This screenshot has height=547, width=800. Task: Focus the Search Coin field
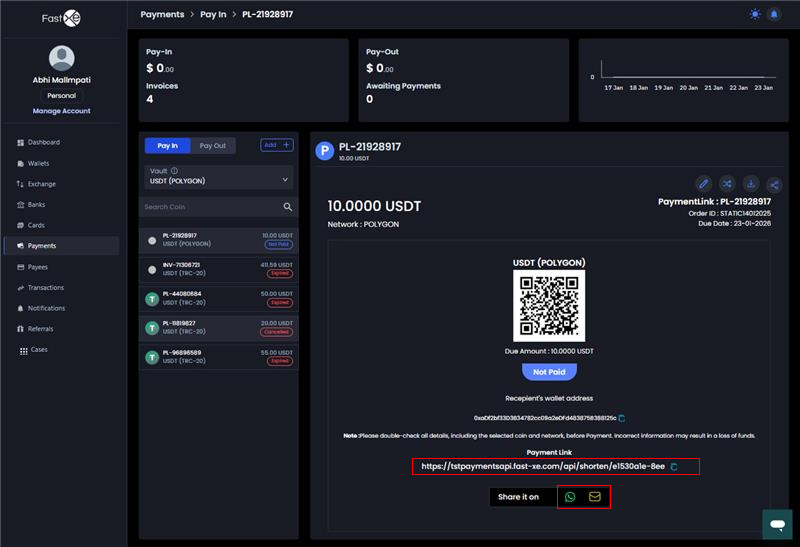212,207
